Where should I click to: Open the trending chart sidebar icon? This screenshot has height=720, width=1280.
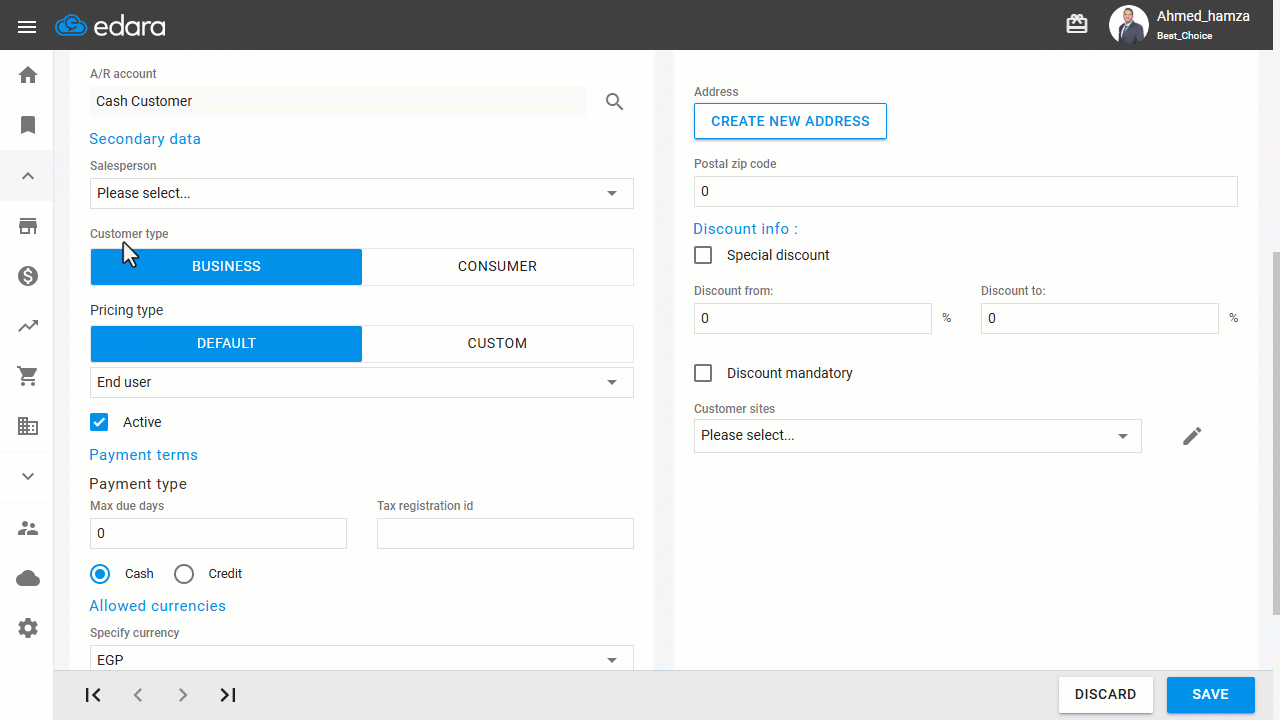click(28, 326)
